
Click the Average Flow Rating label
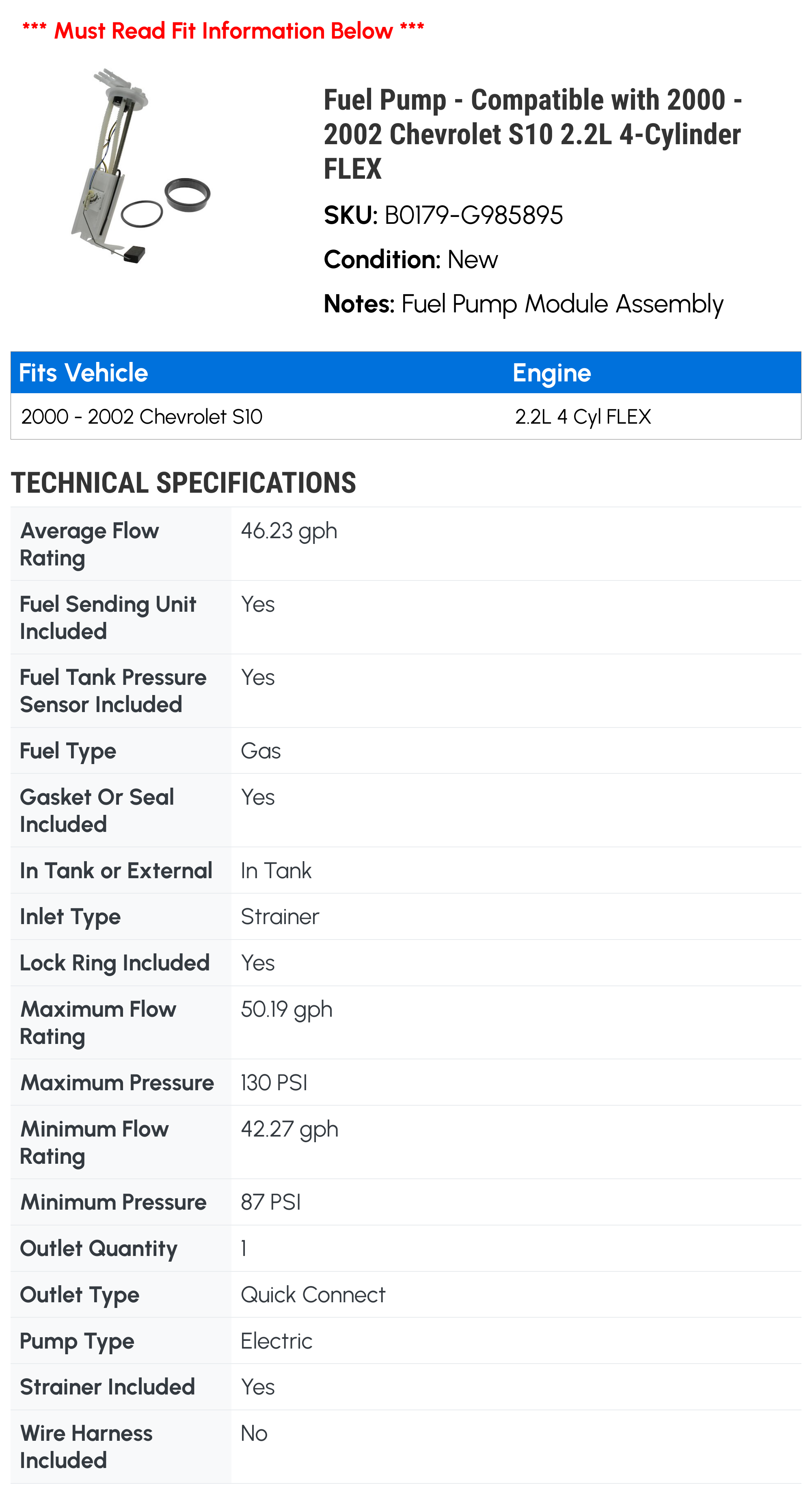pos(89,544)
